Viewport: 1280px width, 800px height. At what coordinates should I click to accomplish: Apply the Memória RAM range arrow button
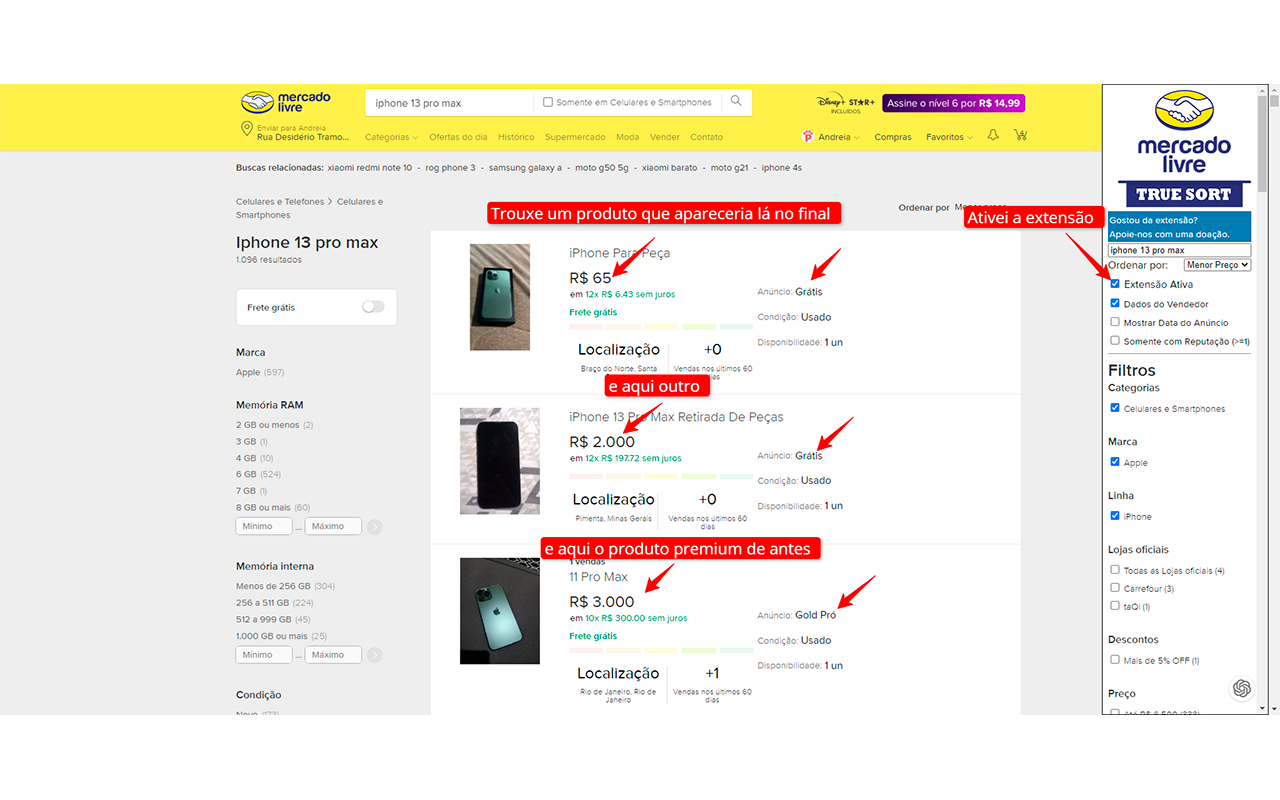374,527
